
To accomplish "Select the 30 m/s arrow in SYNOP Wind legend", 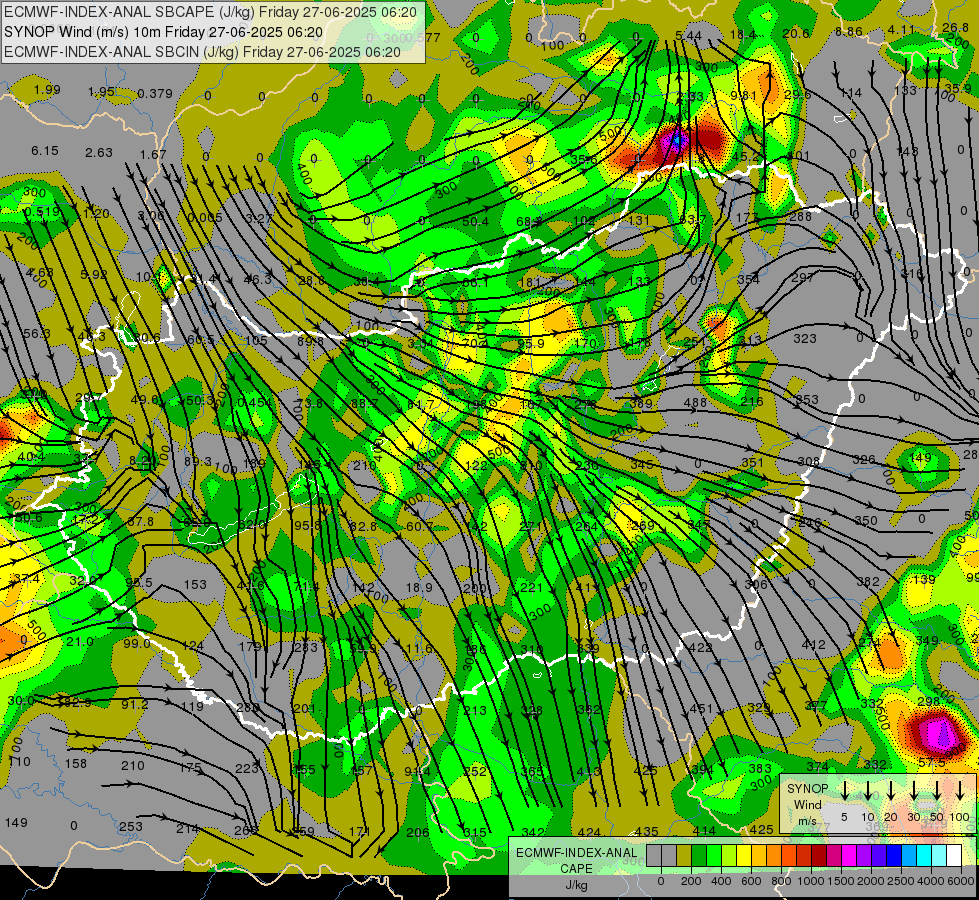I will coord(913,791).
